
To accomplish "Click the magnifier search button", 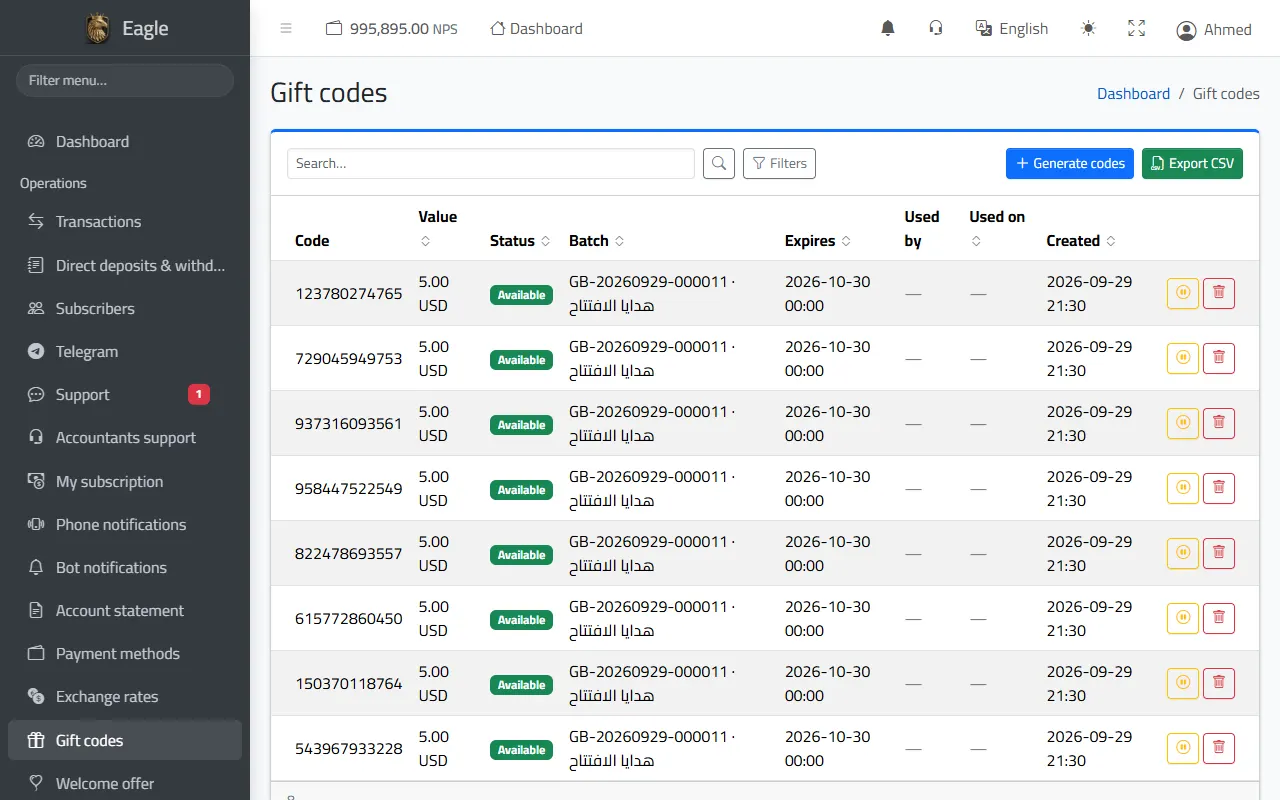I will (x=719, y=163).
